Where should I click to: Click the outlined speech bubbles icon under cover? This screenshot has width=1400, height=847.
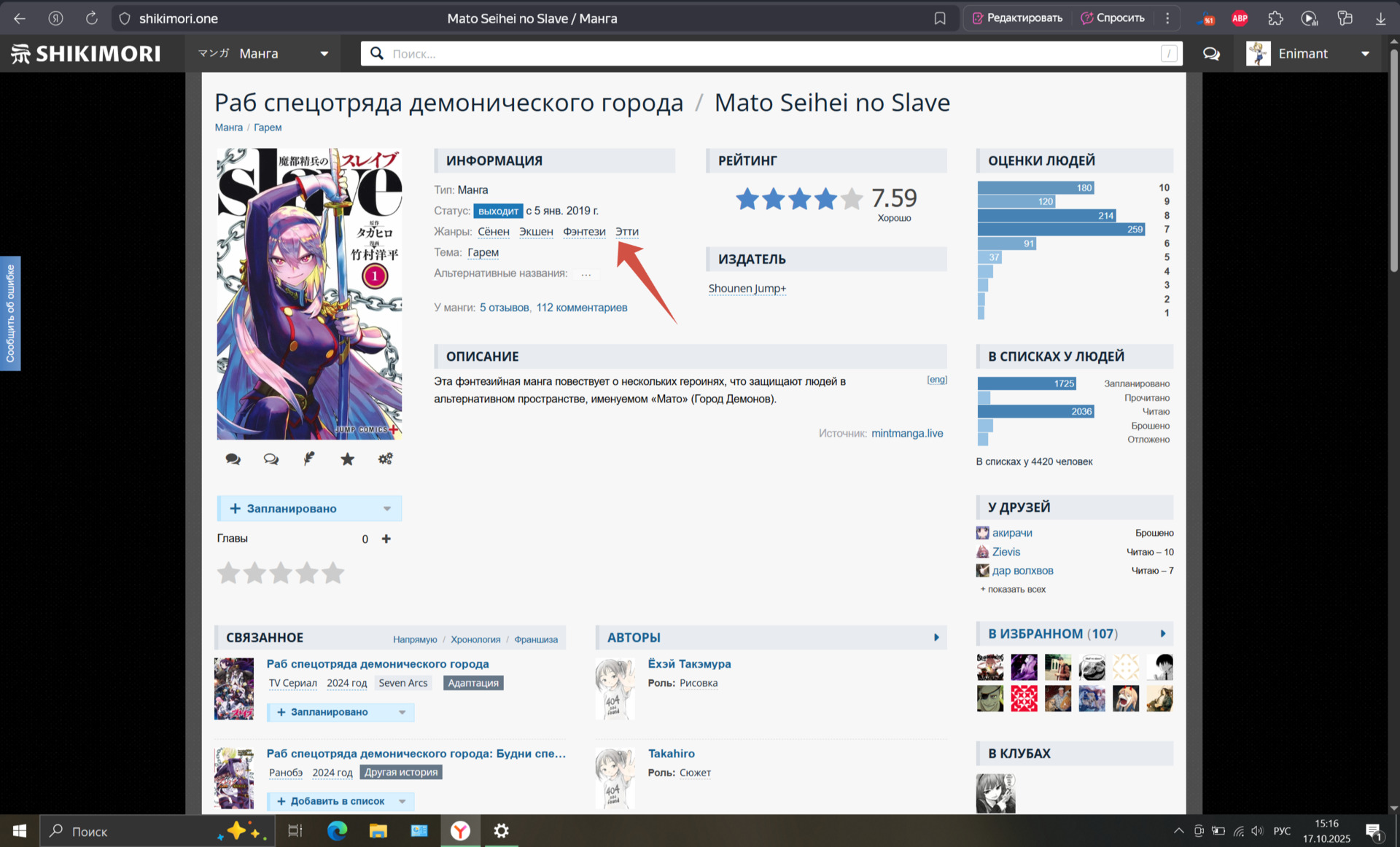[271, 458]
